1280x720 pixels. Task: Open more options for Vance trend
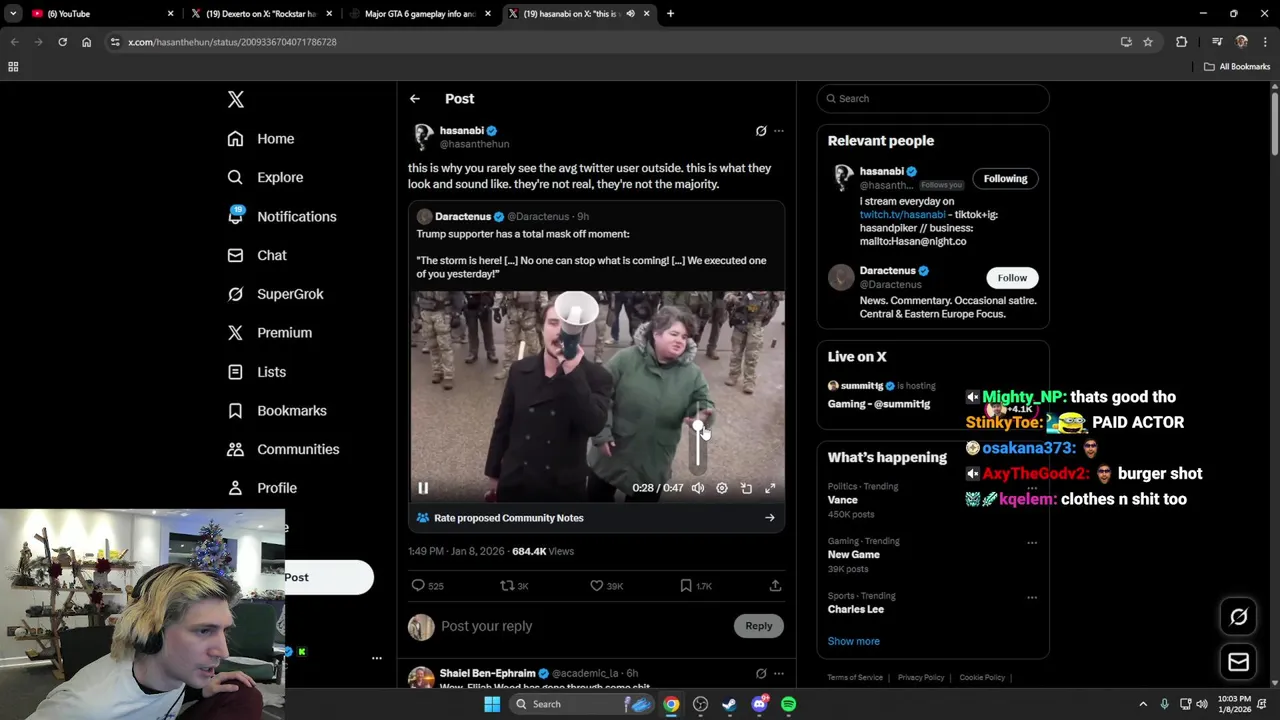1032,488
